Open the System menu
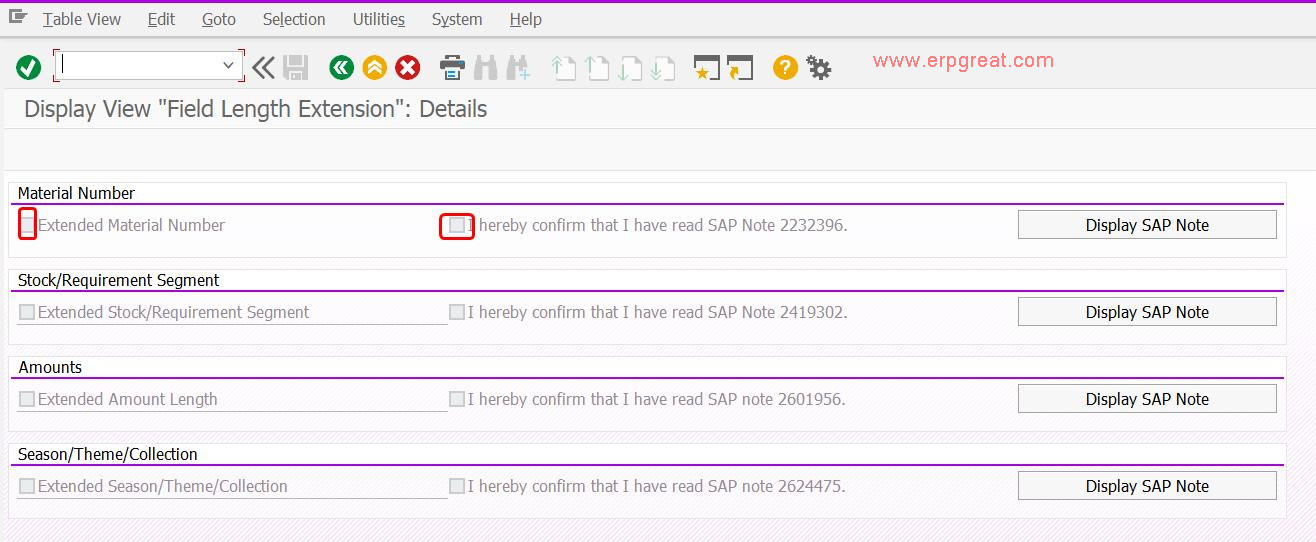1316x542 pixels. [x=457, y=19]
